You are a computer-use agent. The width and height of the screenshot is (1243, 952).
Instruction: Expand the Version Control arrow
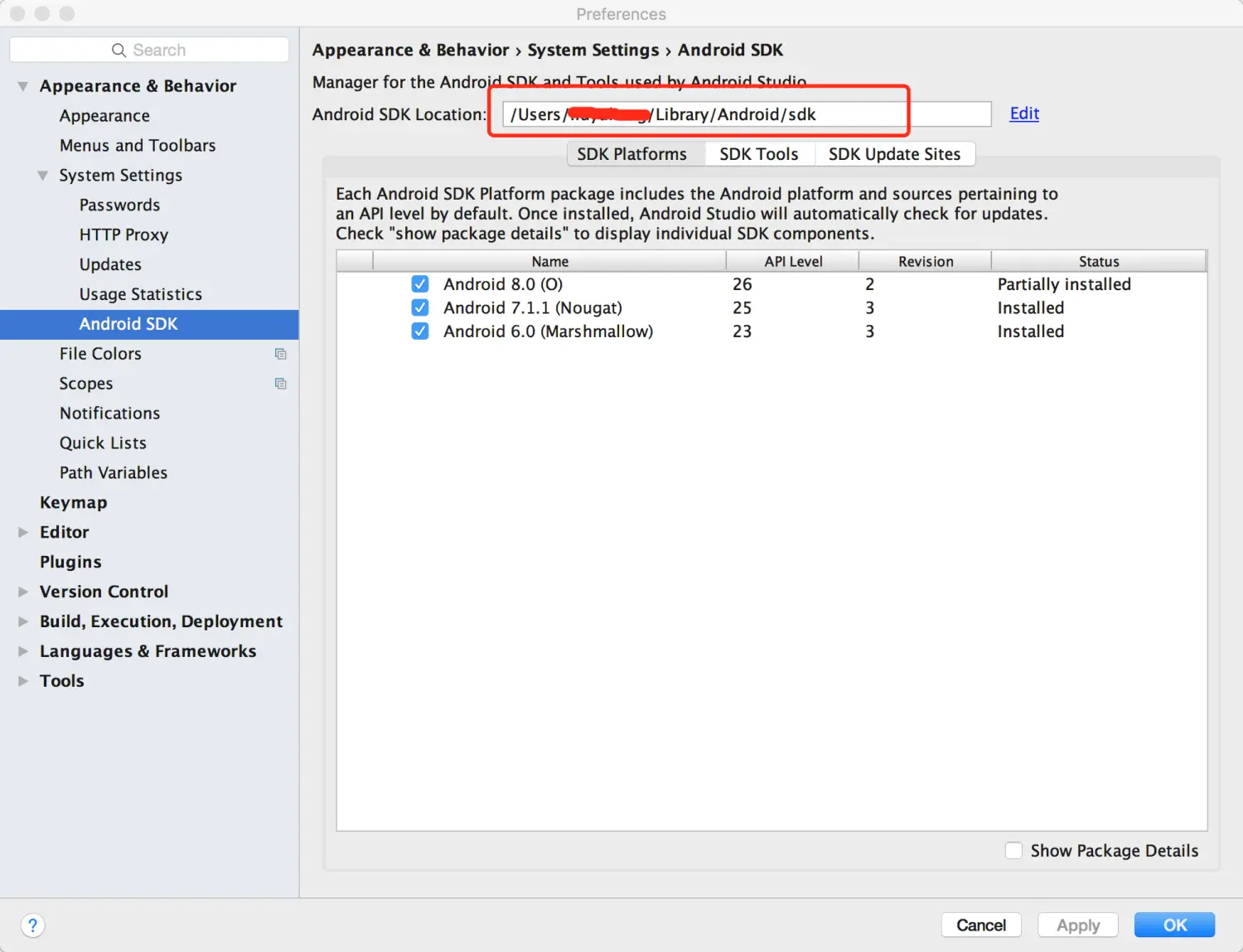coord(23,592)
